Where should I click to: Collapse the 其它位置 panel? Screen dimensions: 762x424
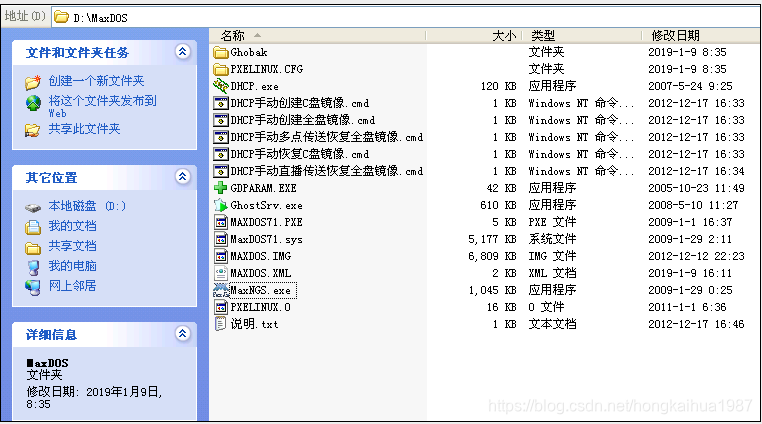183,177
